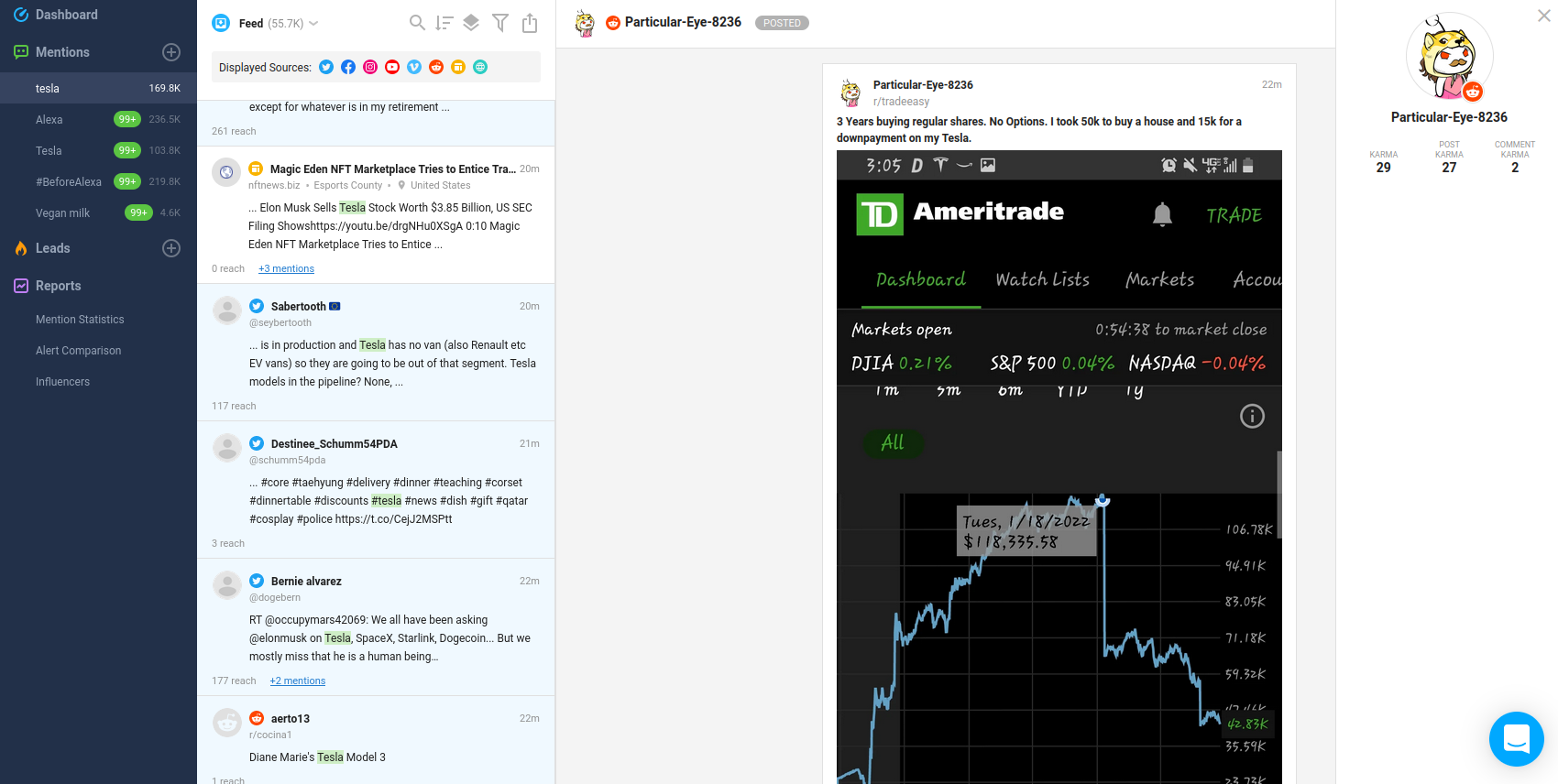Open Alert Comparison report
This screenshot has width=1558, height=784.
(78, 351)
